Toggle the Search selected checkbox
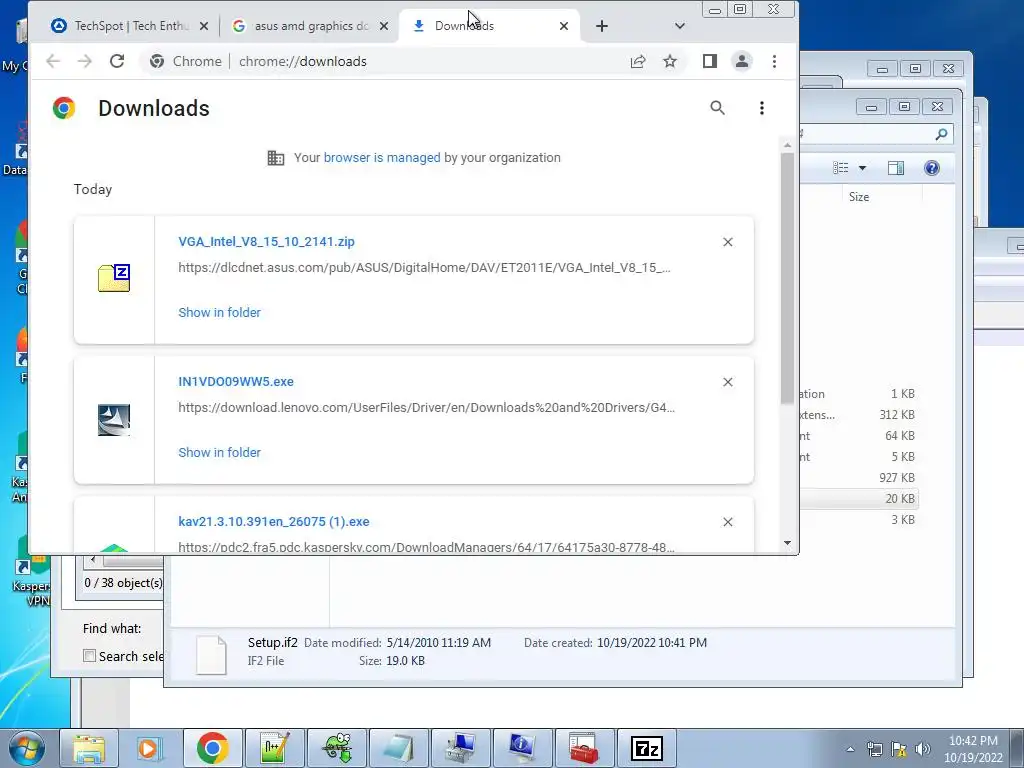 (89, 656)
